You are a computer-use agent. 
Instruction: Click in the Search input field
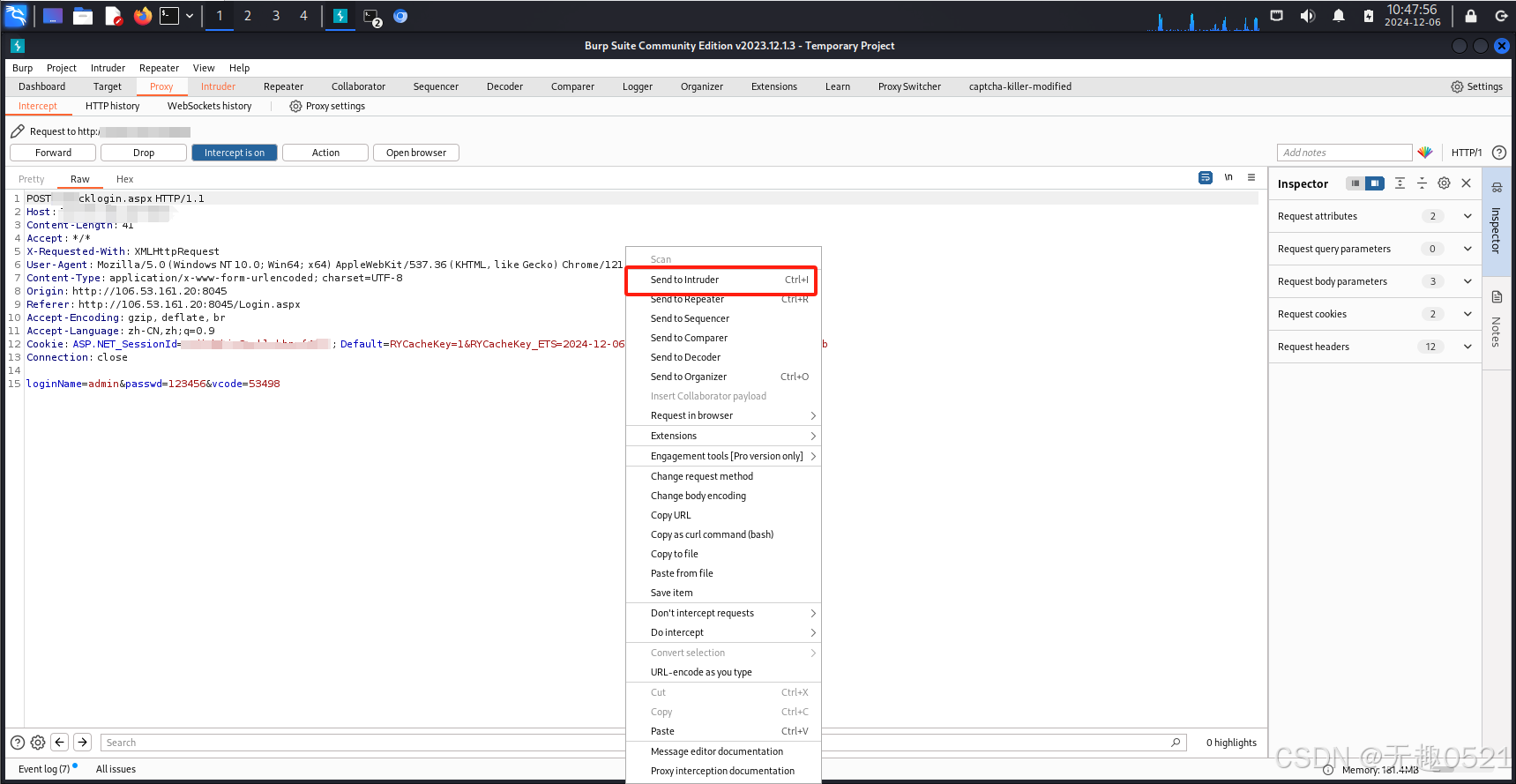[635, 743]
